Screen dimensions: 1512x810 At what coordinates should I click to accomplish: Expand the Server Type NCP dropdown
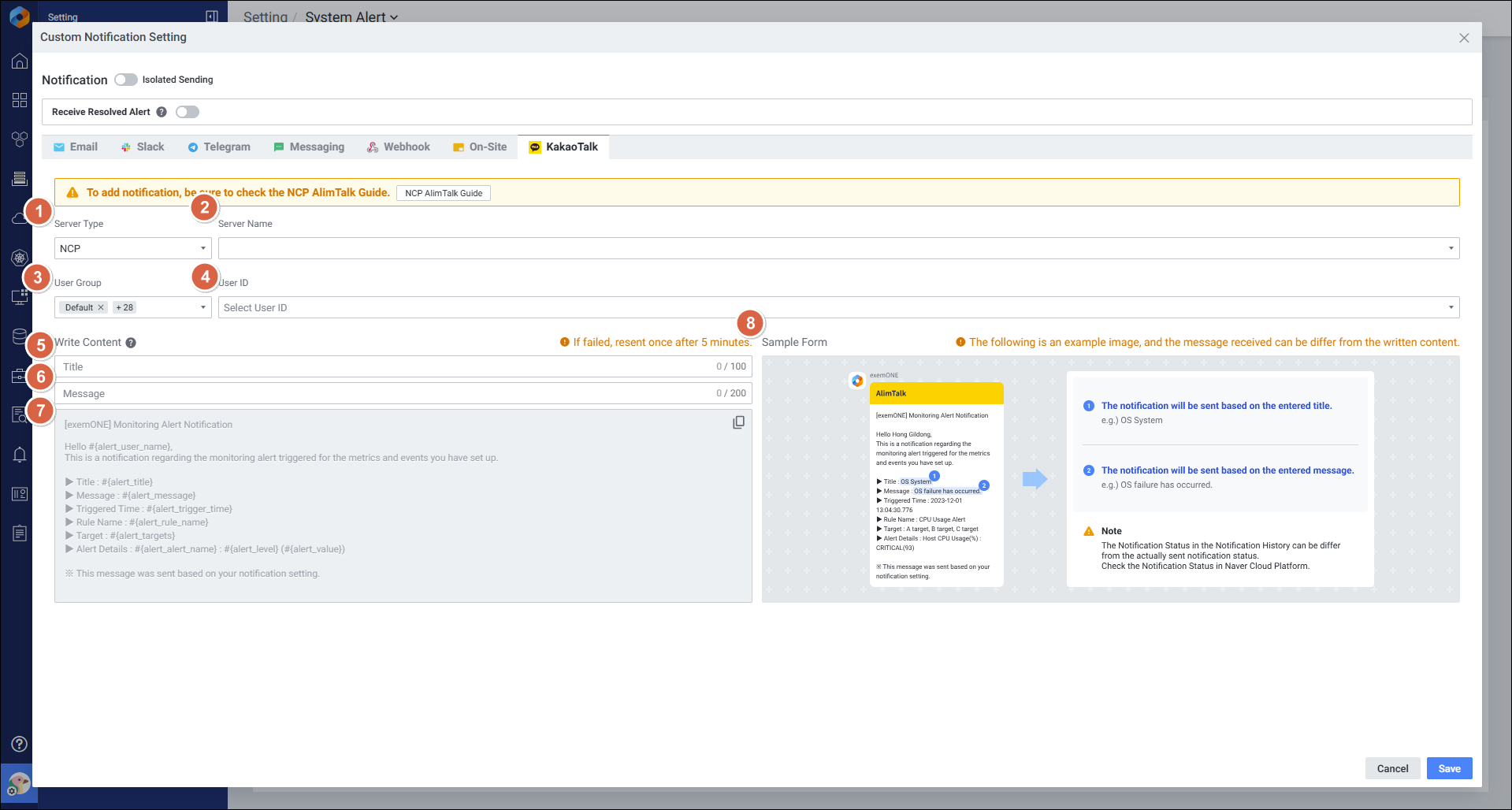(132, 248)
